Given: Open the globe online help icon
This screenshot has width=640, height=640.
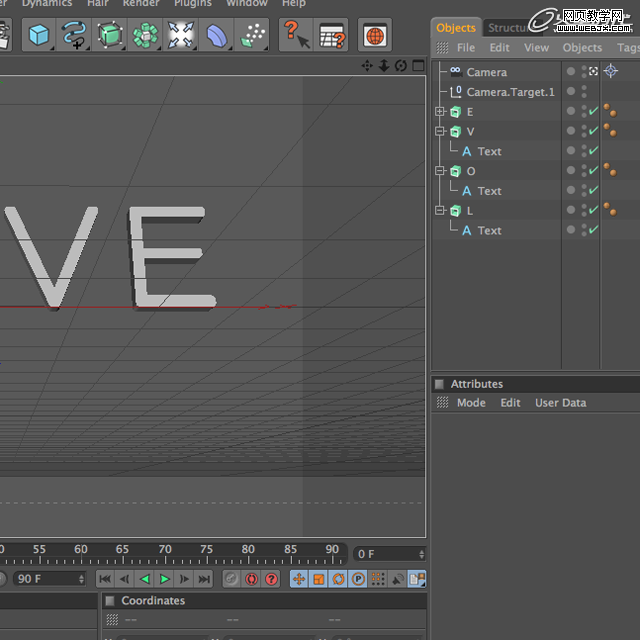Looking at the screenshot, I should (375, 35).
